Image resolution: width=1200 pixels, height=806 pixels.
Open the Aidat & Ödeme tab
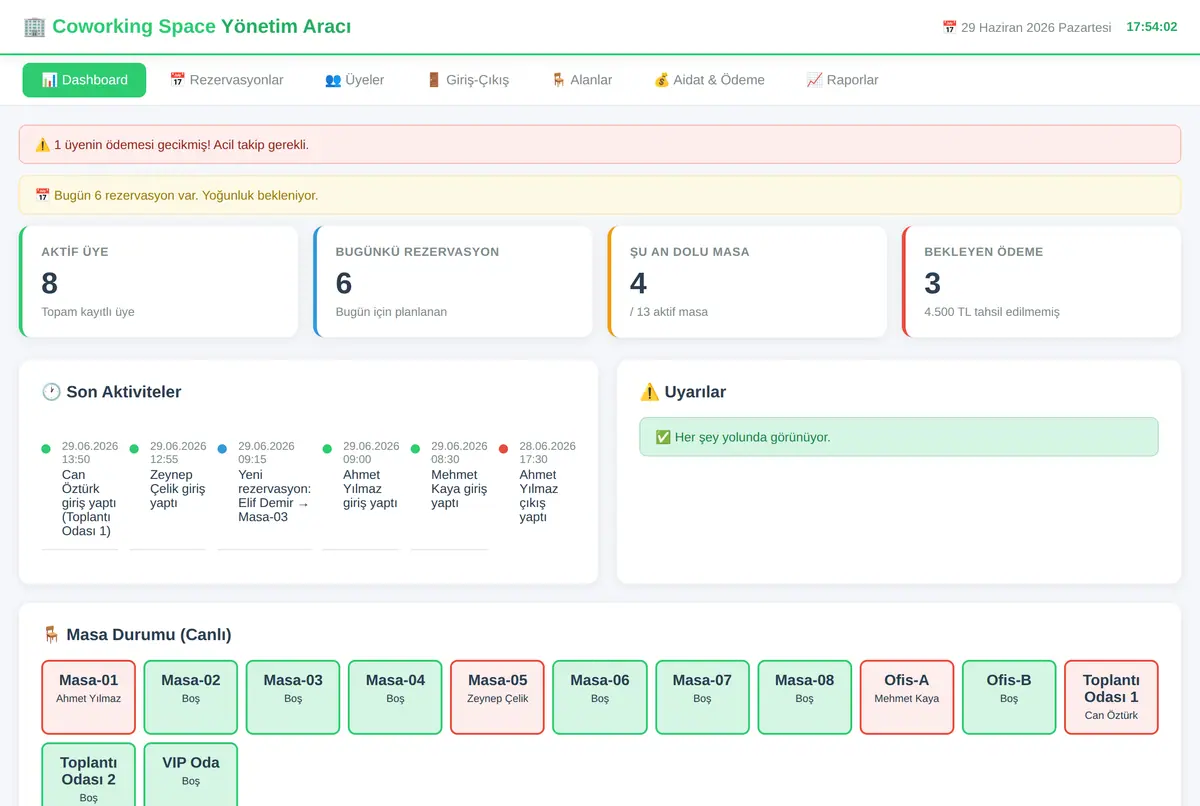coord(709,80)
